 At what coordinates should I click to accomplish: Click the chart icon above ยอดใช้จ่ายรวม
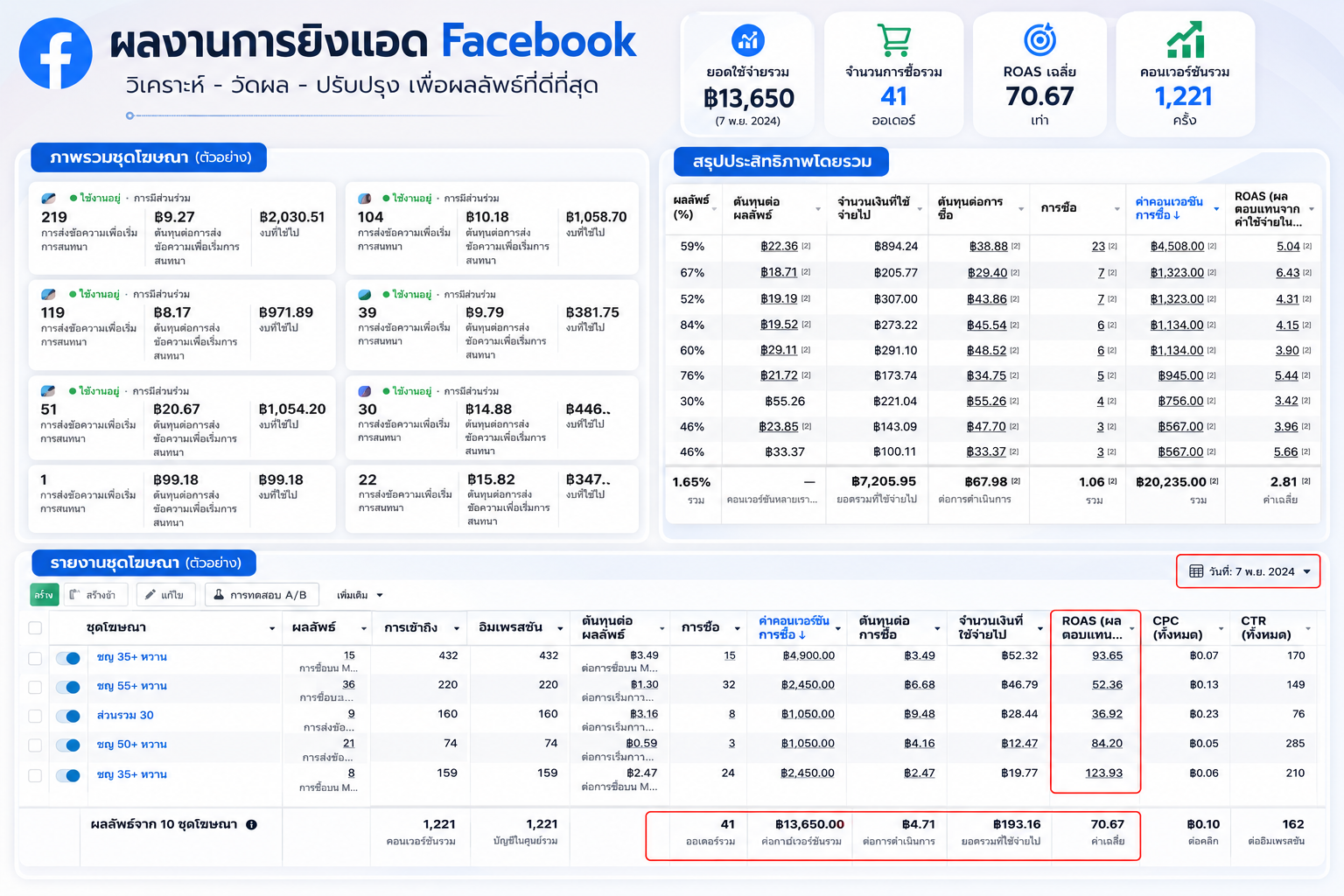(748, 39)
